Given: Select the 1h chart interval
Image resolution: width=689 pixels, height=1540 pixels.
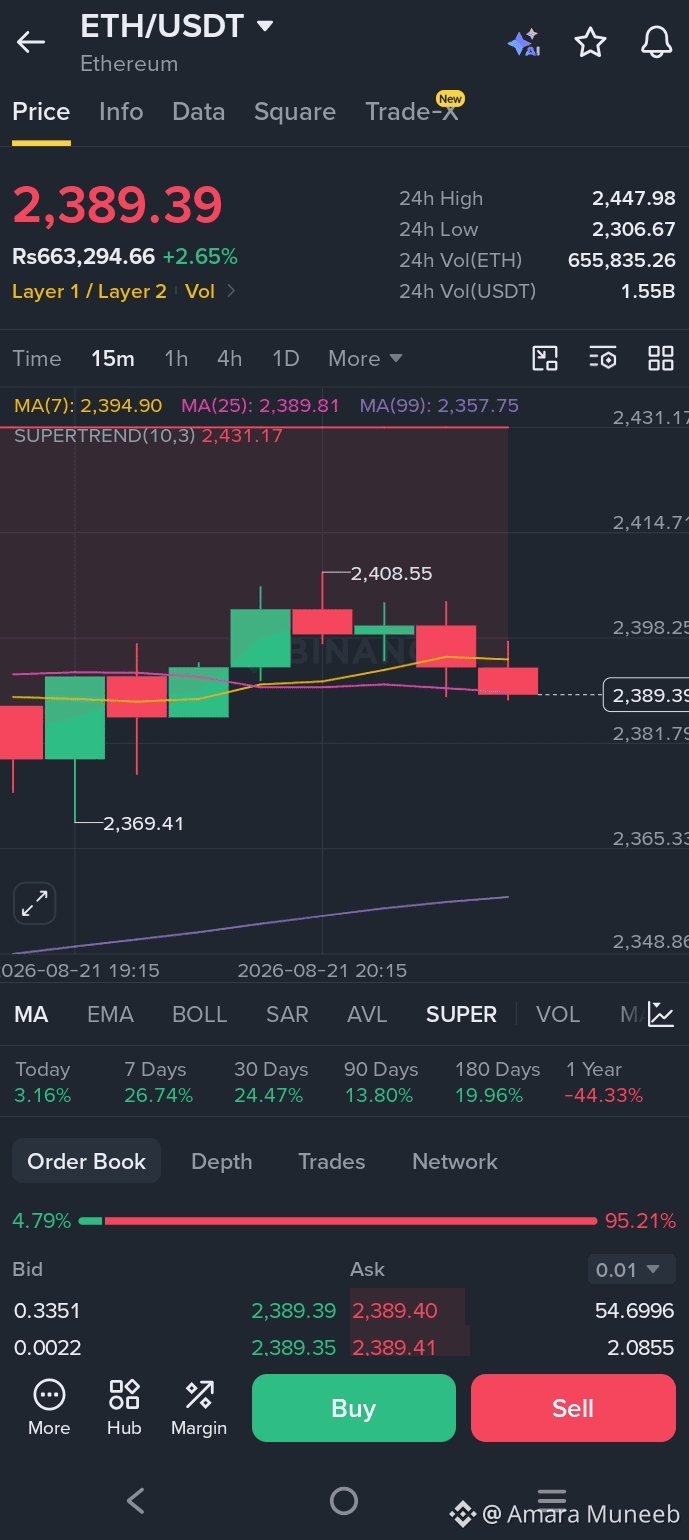Looking at the screenshot, I should pos(176,358).
